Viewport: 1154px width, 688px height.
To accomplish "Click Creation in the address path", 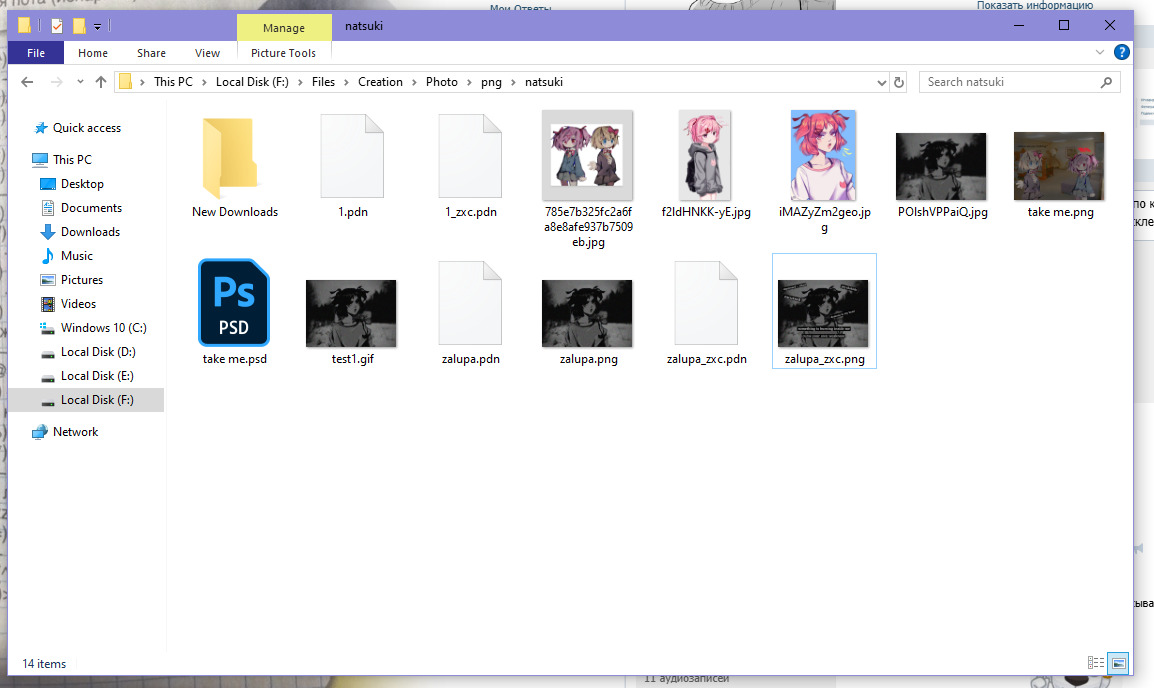I will click(x=380, y=82).
